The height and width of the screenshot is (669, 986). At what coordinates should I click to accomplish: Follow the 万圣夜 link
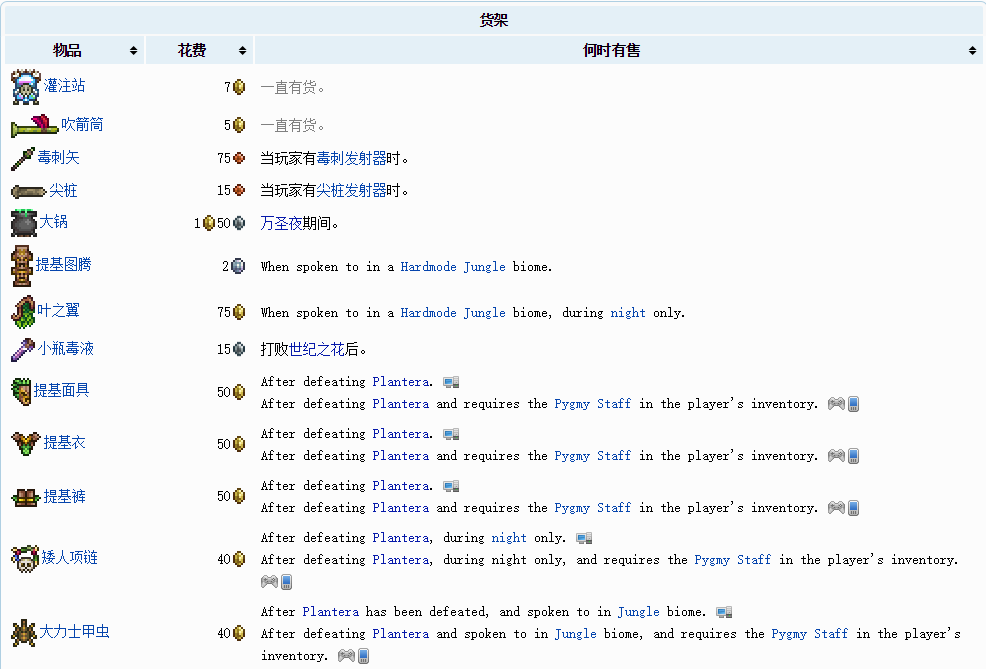281,223
